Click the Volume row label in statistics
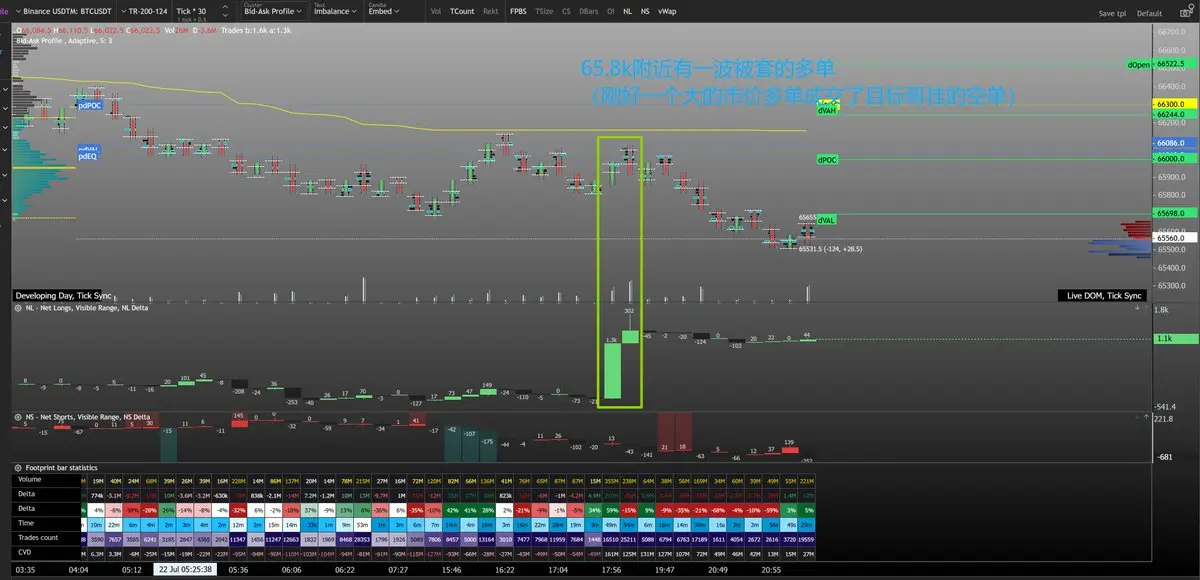 30,480
